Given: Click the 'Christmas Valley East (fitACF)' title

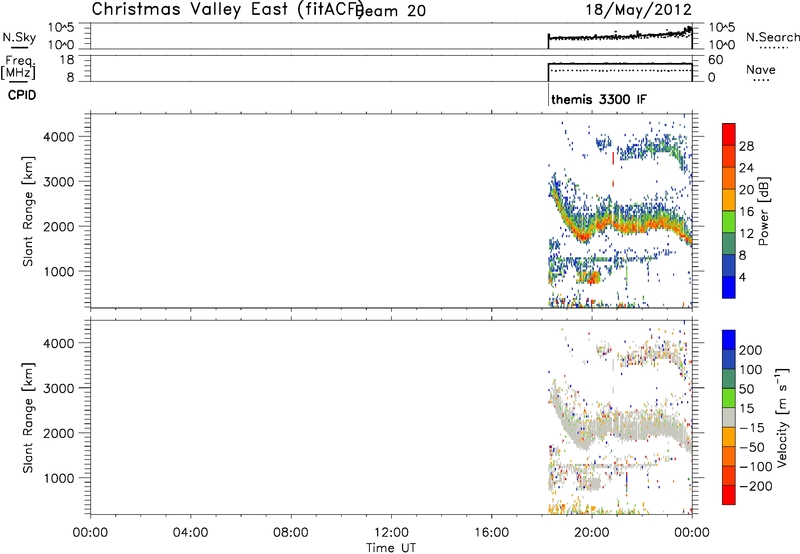Looking at the screenshot, I should tap(227, 9).
